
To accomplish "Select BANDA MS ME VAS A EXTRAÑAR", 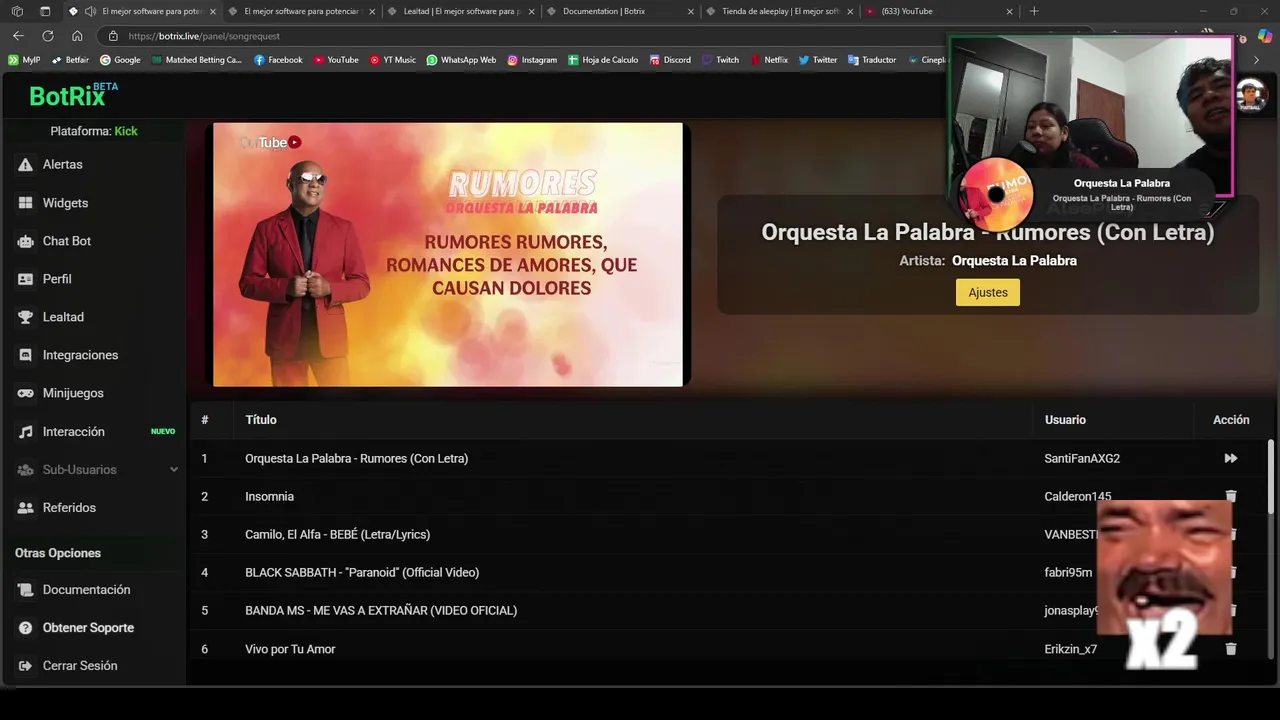I will point(381,610).
